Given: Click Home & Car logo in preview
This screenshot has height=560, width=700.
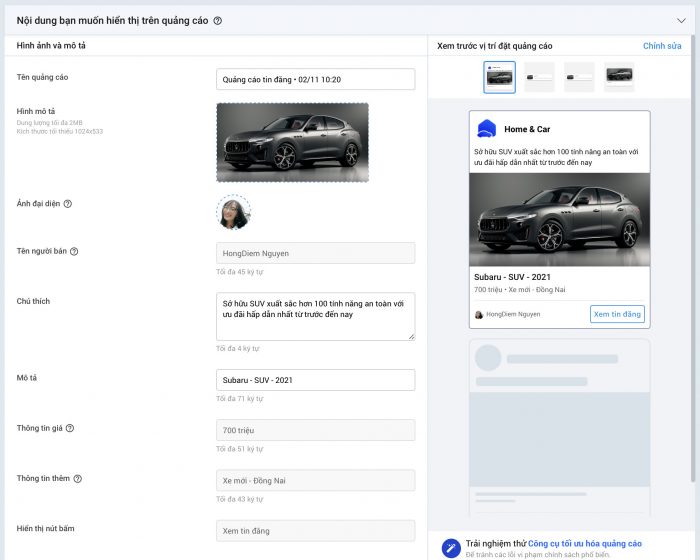Looking at the screenshot, I should click(x=487, y=129).
